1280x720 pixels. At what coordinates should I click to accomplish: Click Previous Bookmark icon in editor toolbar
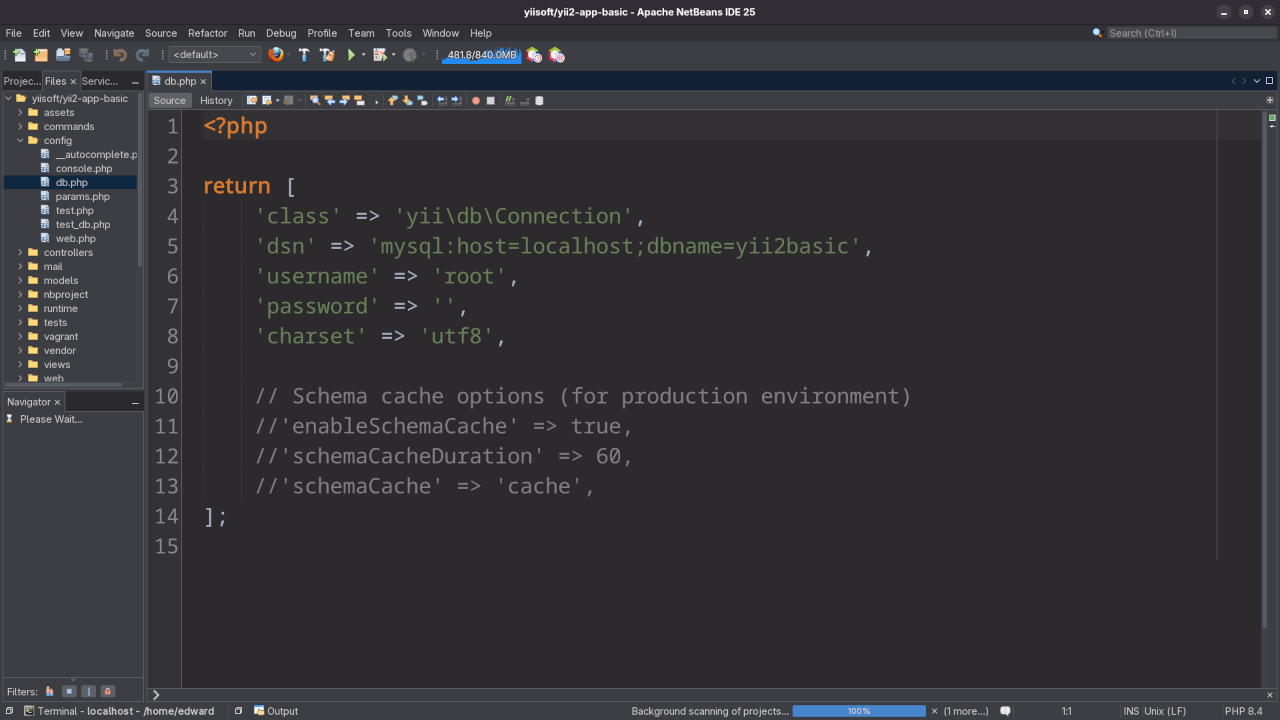pyautogui.click(x=392, y=100)
